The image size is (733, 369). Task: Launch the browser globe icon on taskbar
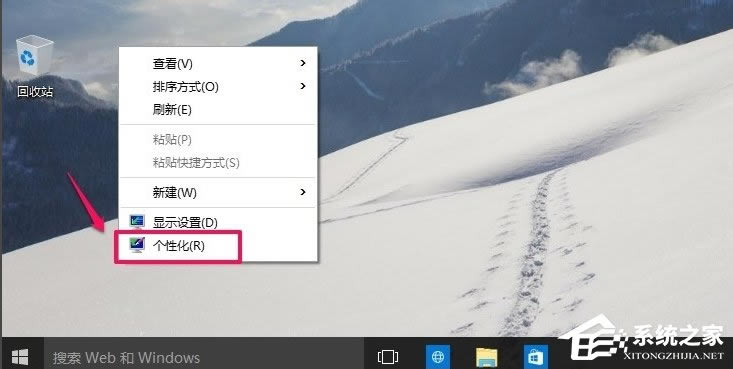pos(438,357)
